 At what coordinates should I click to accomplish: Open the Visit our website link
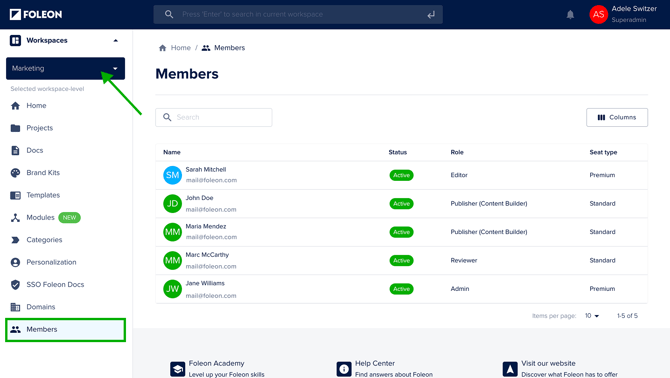(x=548, y=363)
